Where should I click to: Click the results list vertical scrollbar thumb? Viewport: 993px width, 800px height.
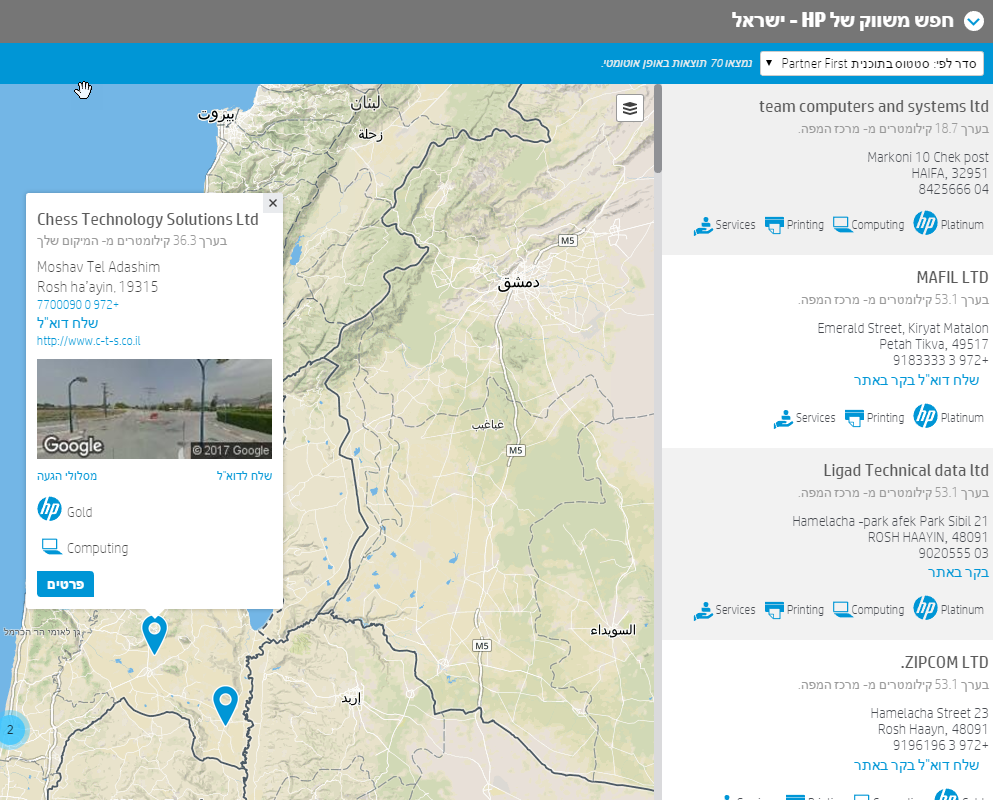coord(658,128)
